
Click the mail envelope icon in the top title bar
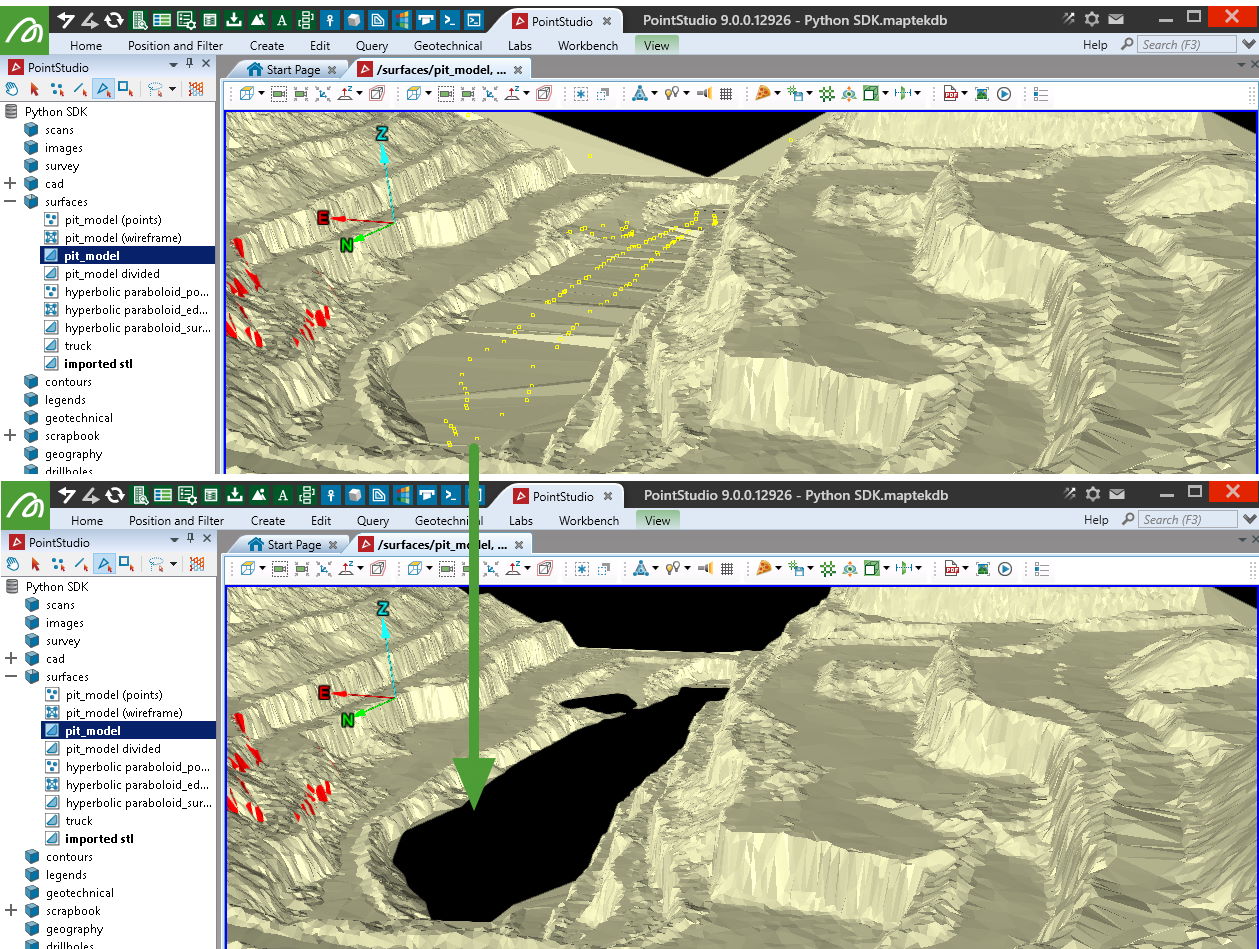click(1116, 19)
